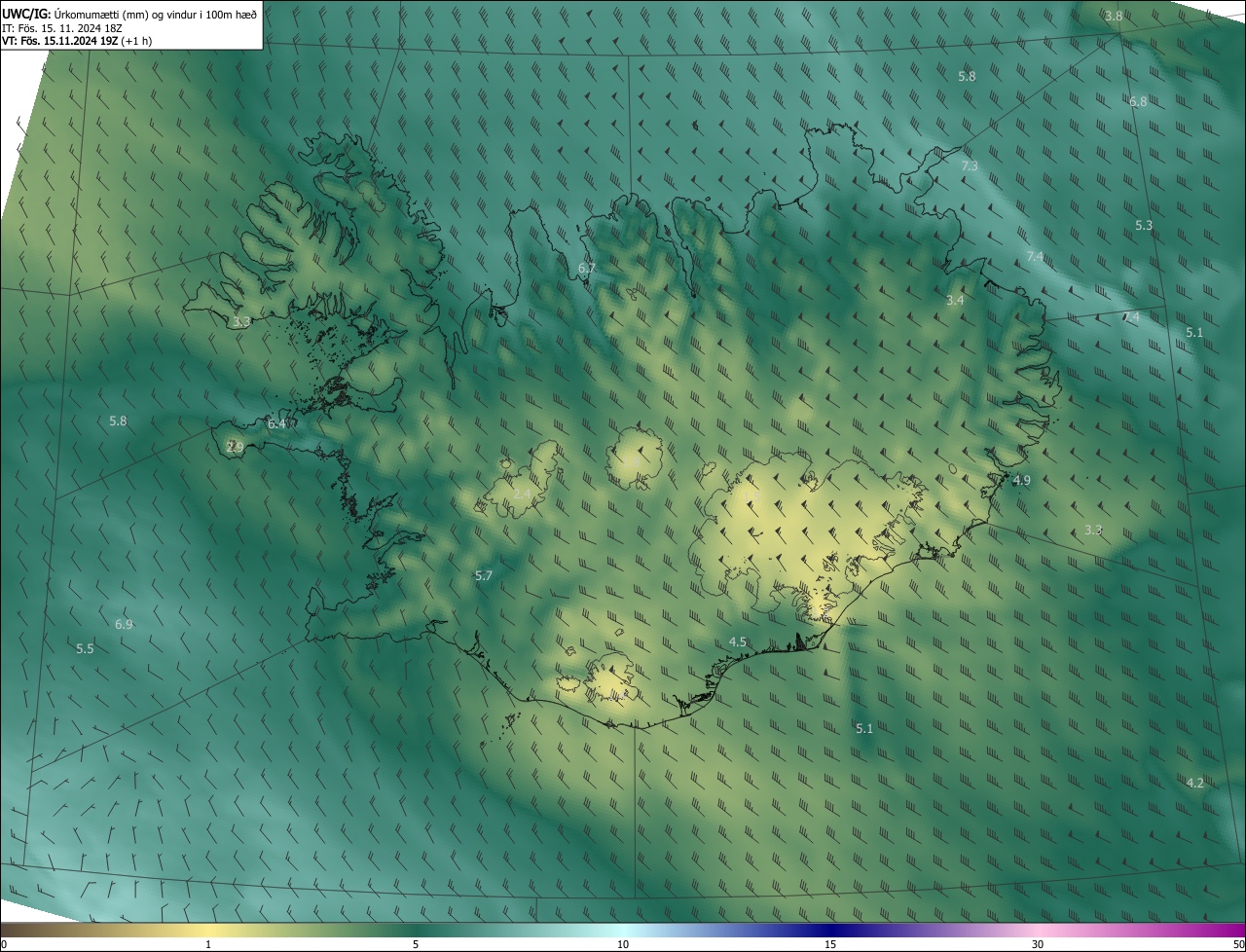
Task: Select the 'IT: Fös. 15. 11. 2024 18Z' line
Action: [62, 28]
